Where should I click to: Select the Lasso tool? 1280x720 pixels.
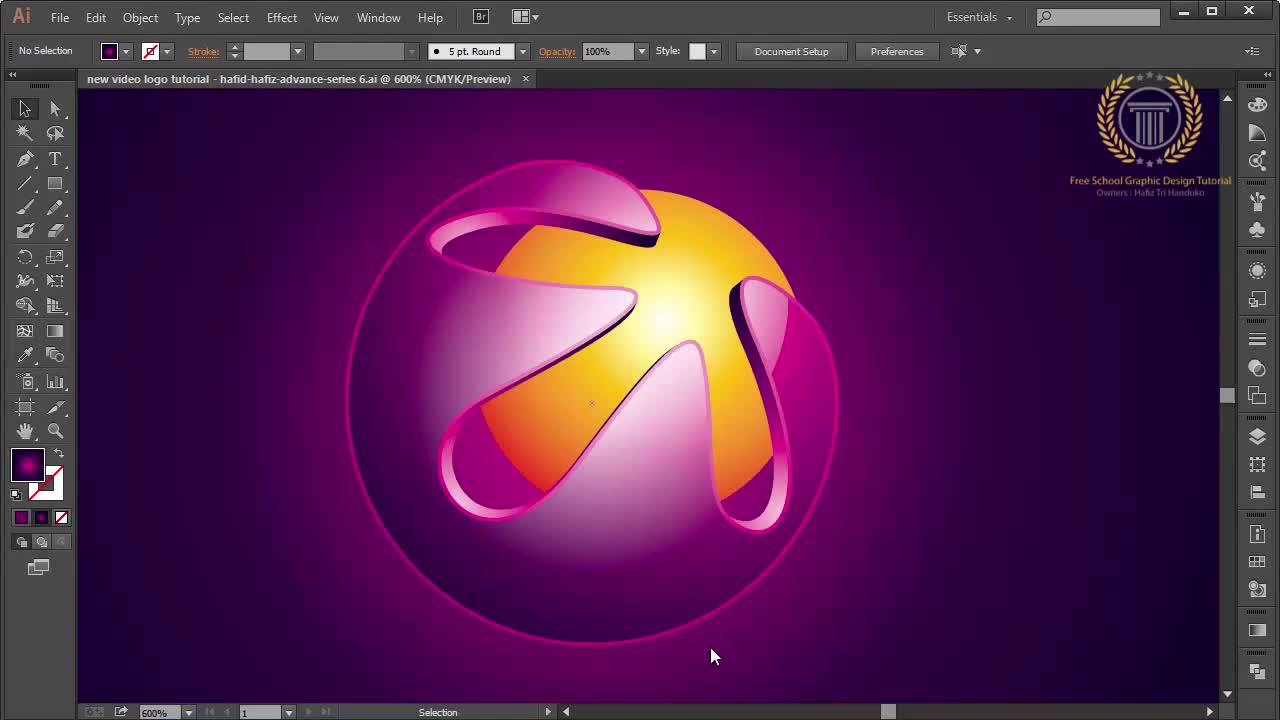(55, 133)
